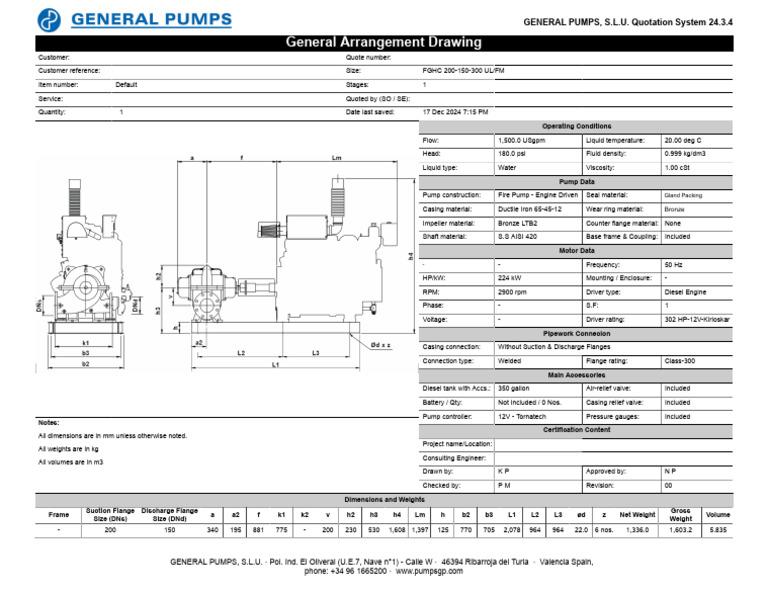The width and height of the screenshot is (768, 594).
Task: Click the GENERAL PUMPS logo wordmark
Action: [x=151, y=19]
